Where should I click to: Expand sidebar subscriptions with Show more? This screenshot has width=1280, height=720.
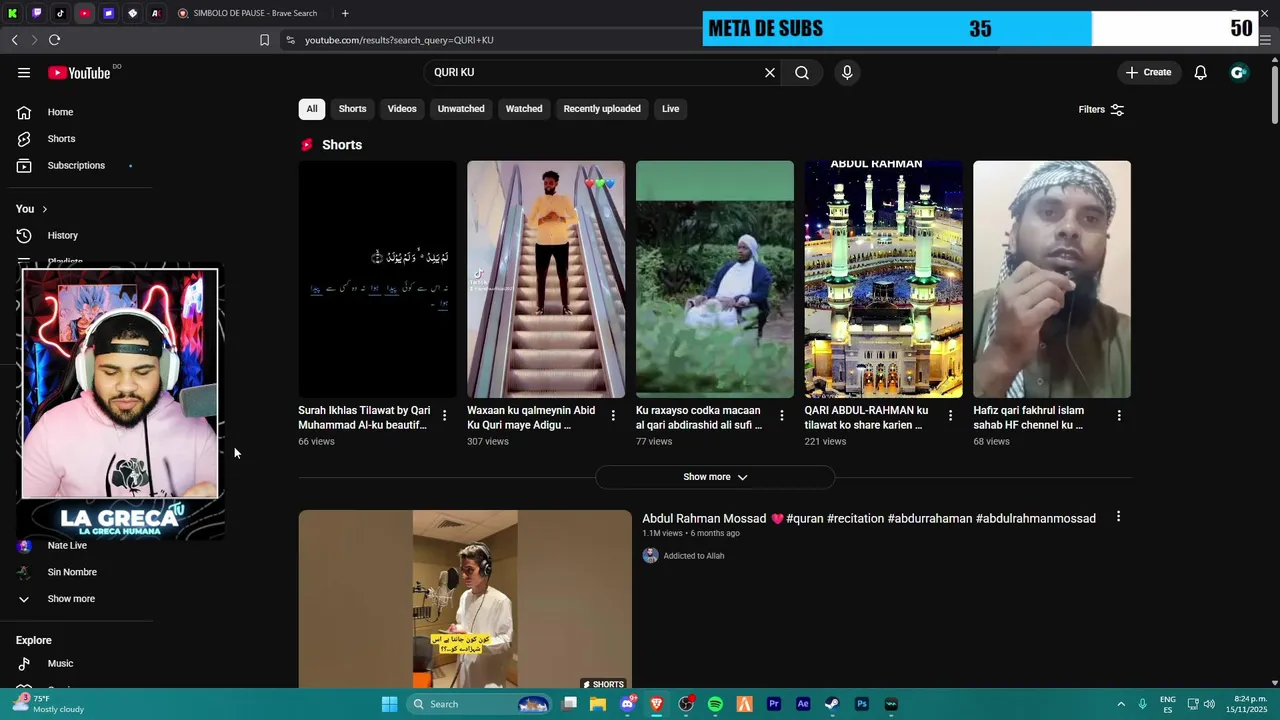point(71,599)
